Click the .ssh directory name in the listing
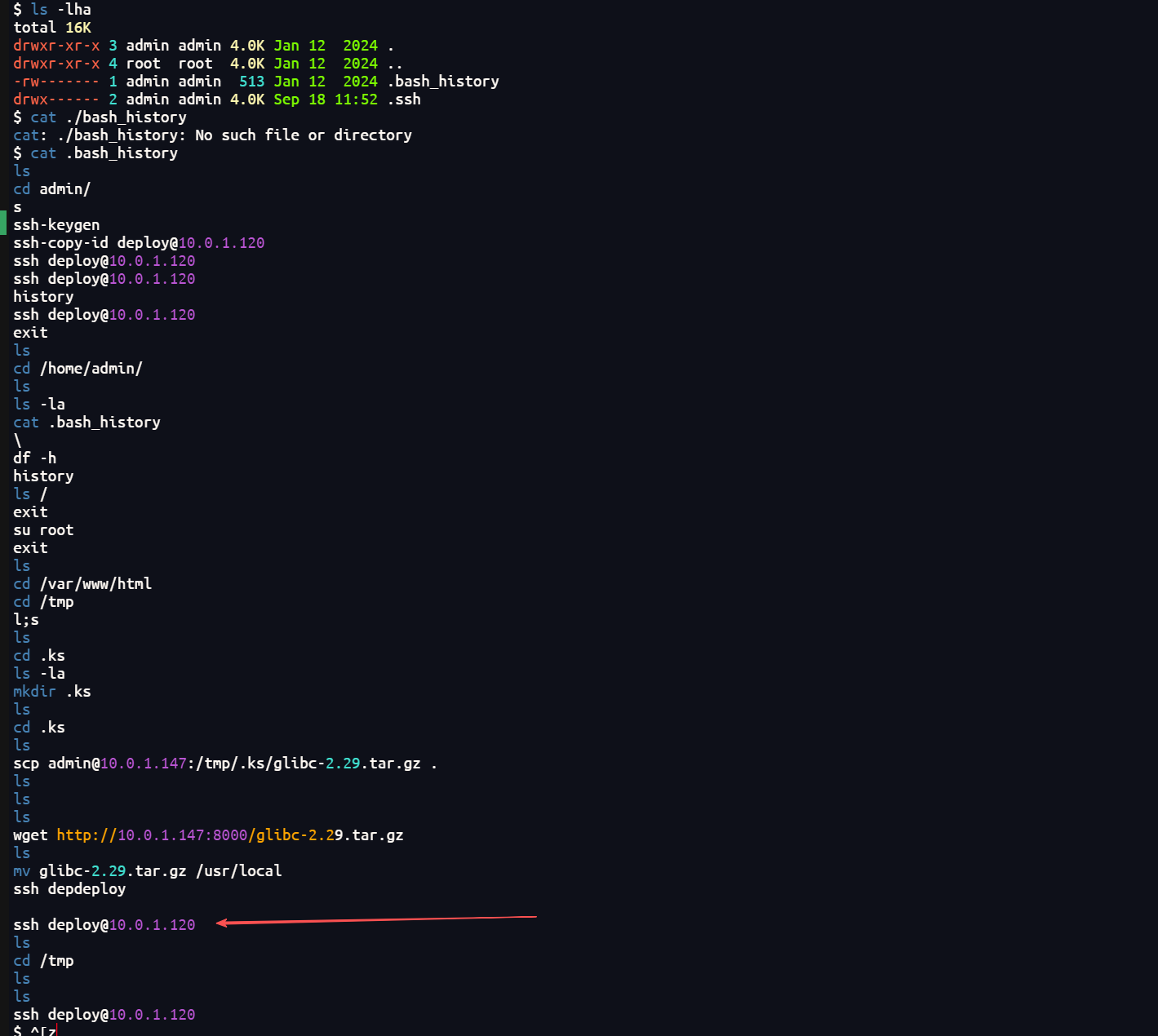This screenshot has height=1036, width=1158. [404, 100]
